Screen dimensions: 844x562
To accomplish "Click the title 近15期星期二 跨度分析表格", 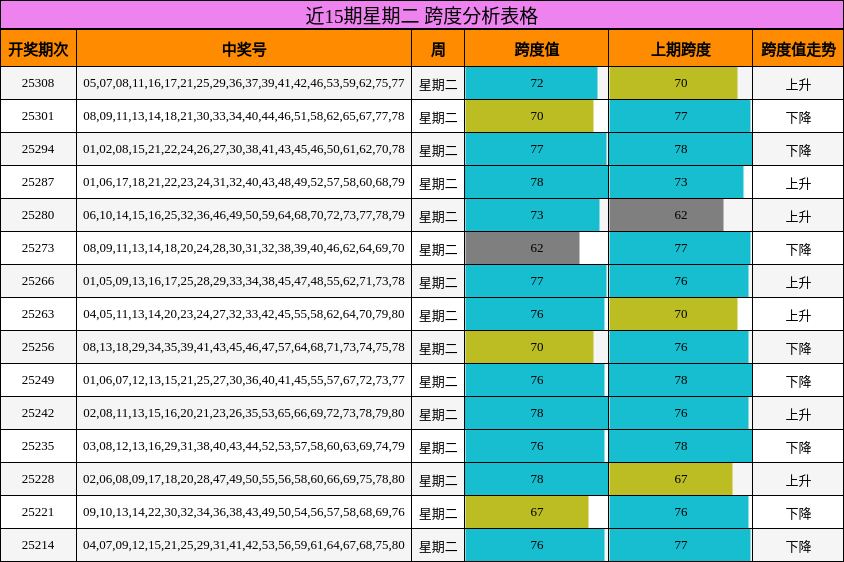I will point(421,16).
